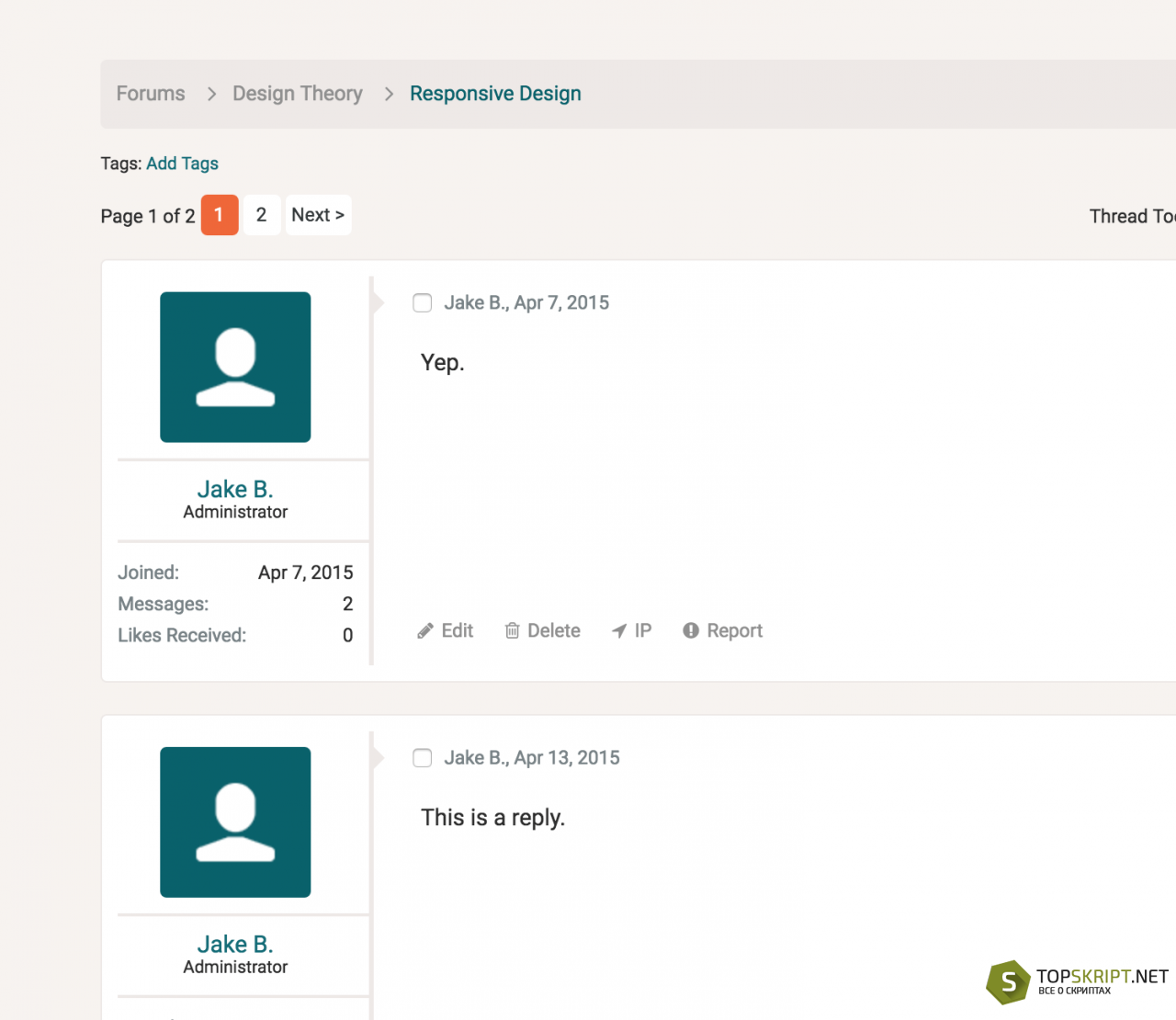Click Administrator title under first Jake B.
The height and width of the screenshot is (1020, 1176).
[x=235, y=512]
